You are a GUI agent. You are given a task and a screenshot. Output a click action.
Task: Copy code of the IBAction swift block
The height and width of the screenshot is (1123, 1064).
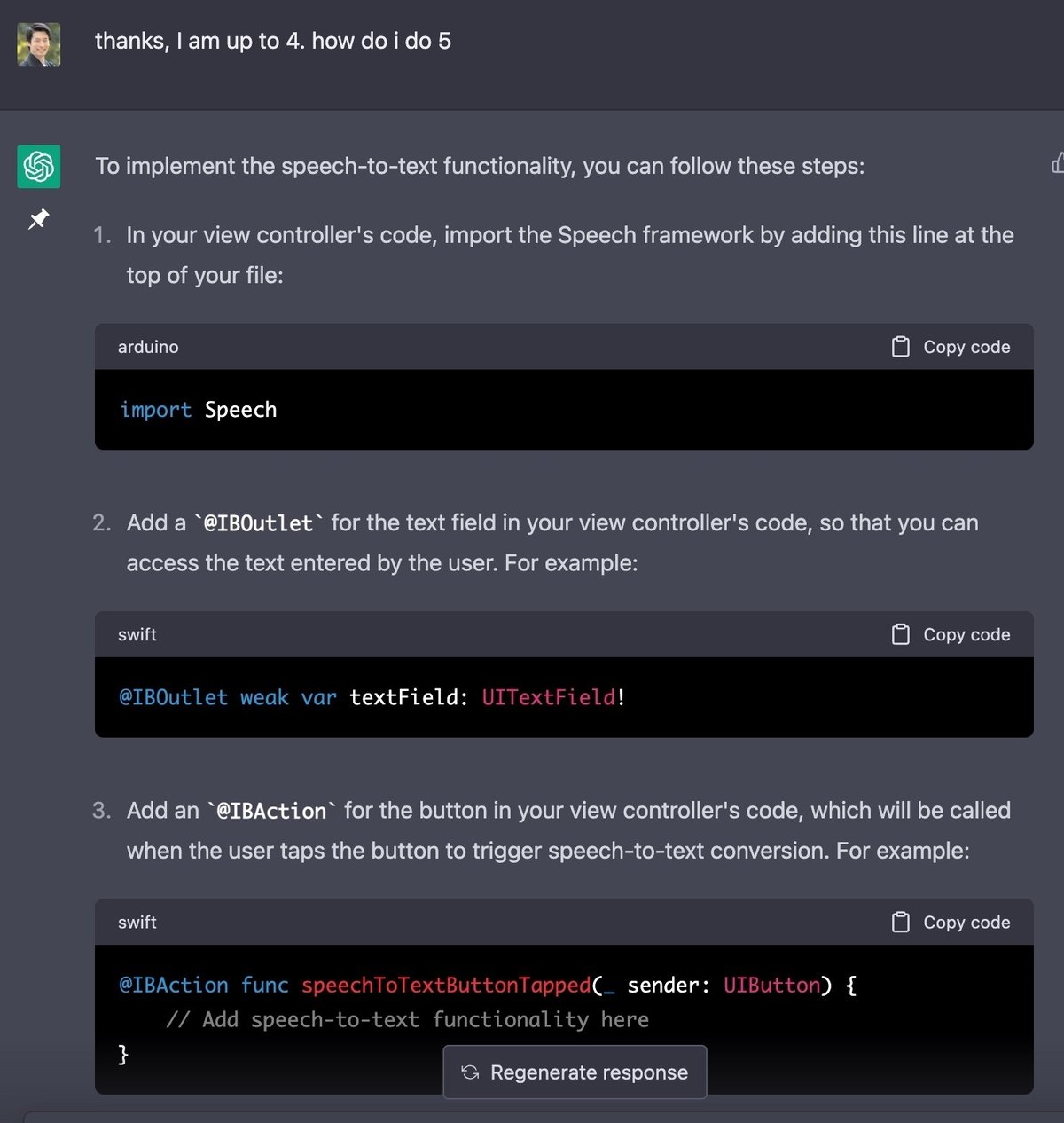951,923
